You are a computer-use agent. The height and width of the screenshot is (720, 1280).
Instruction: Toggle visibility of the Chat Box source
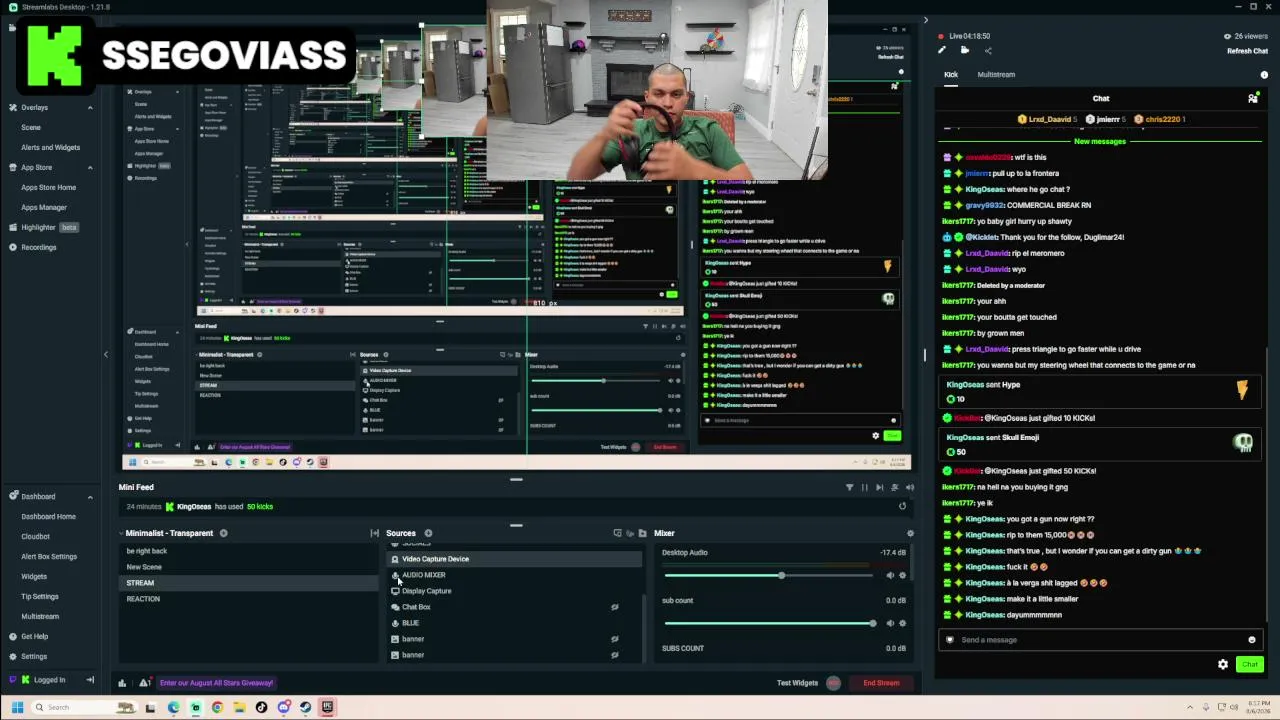pyautogui.click(x=615, y=607)
